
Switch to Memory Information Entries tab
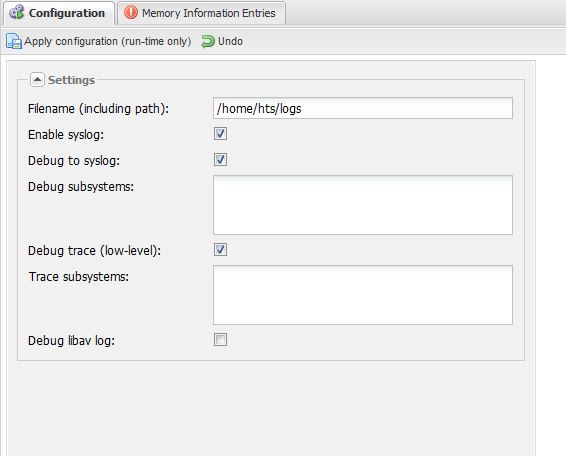click(x=201, y=13)
